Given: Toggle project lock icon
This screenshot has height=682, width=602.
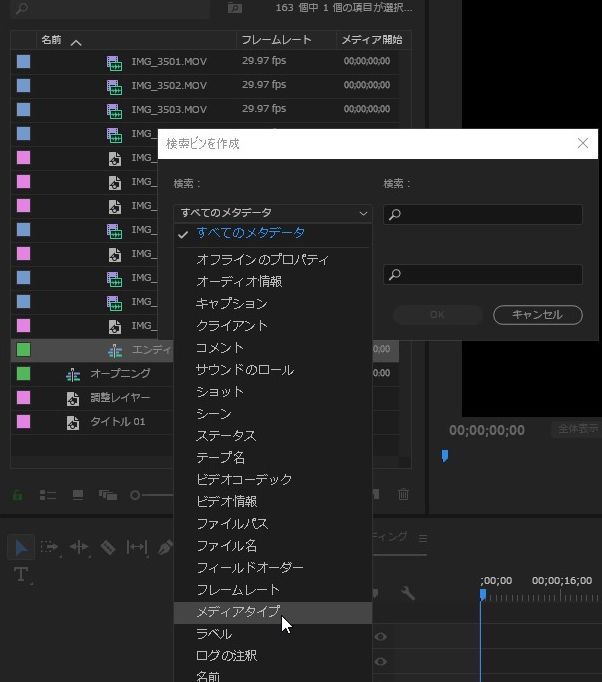Looking at the screenshot, I should (x=17, y=495).
